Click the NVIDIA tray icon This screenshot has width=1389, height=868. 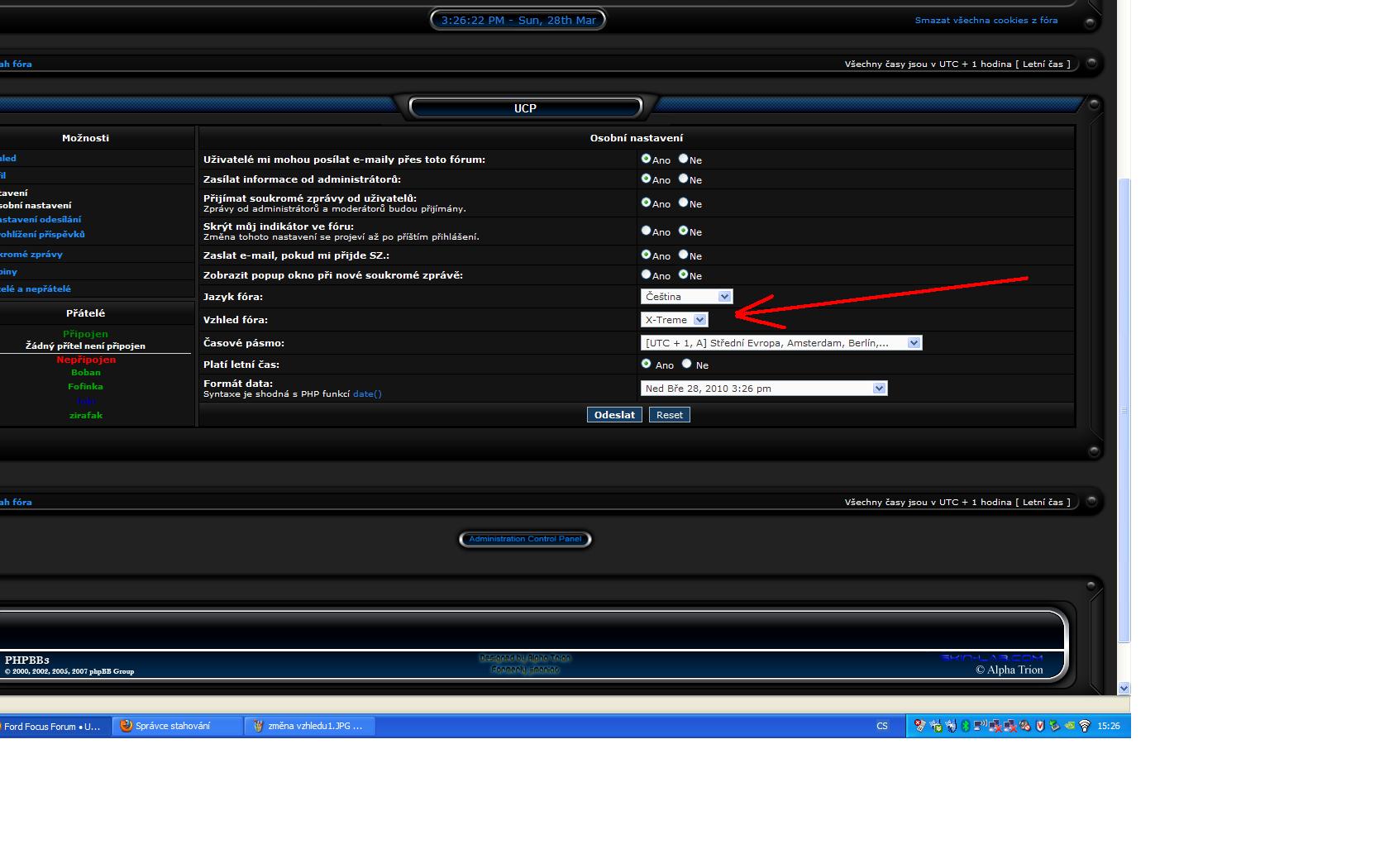[1070, 726]
